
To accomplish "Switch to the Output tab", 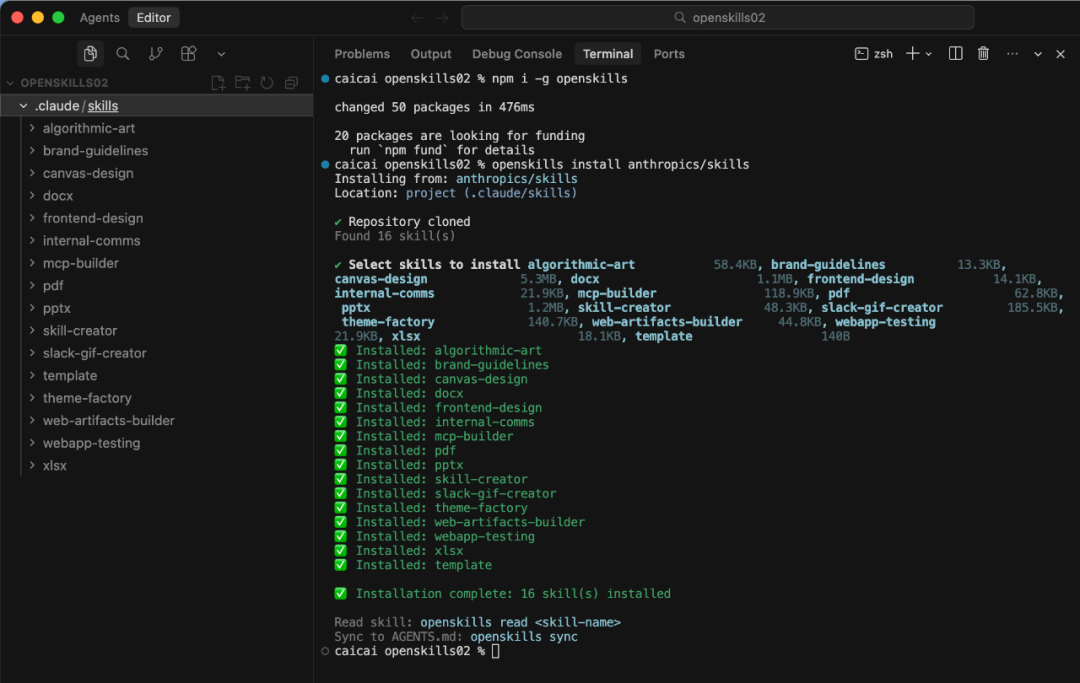I will [x=430, y=54].
